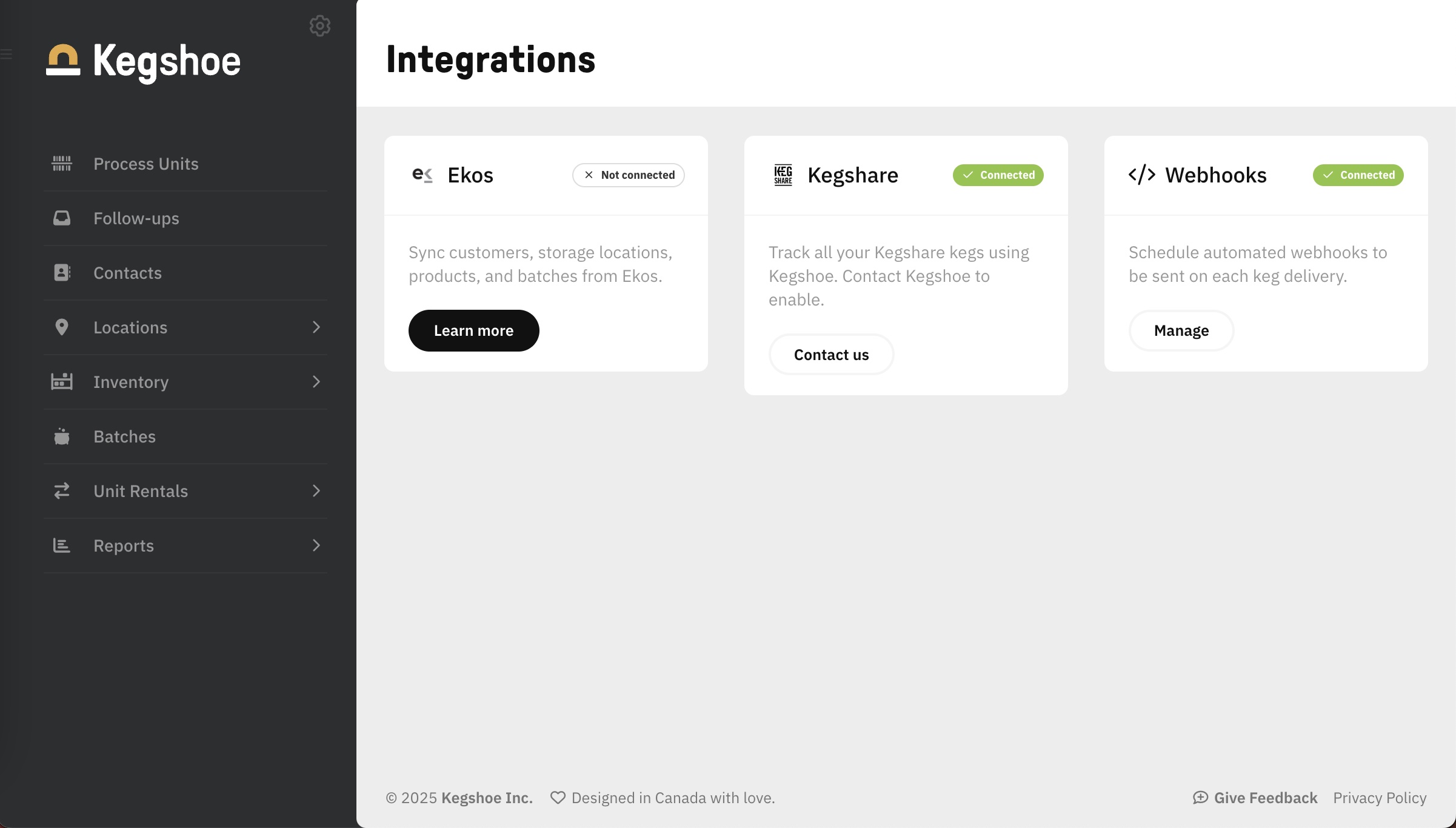1456x828 pixels.
Task: Click the Batches pot icon
Action: pyautogui.click(x=62, y=436)
